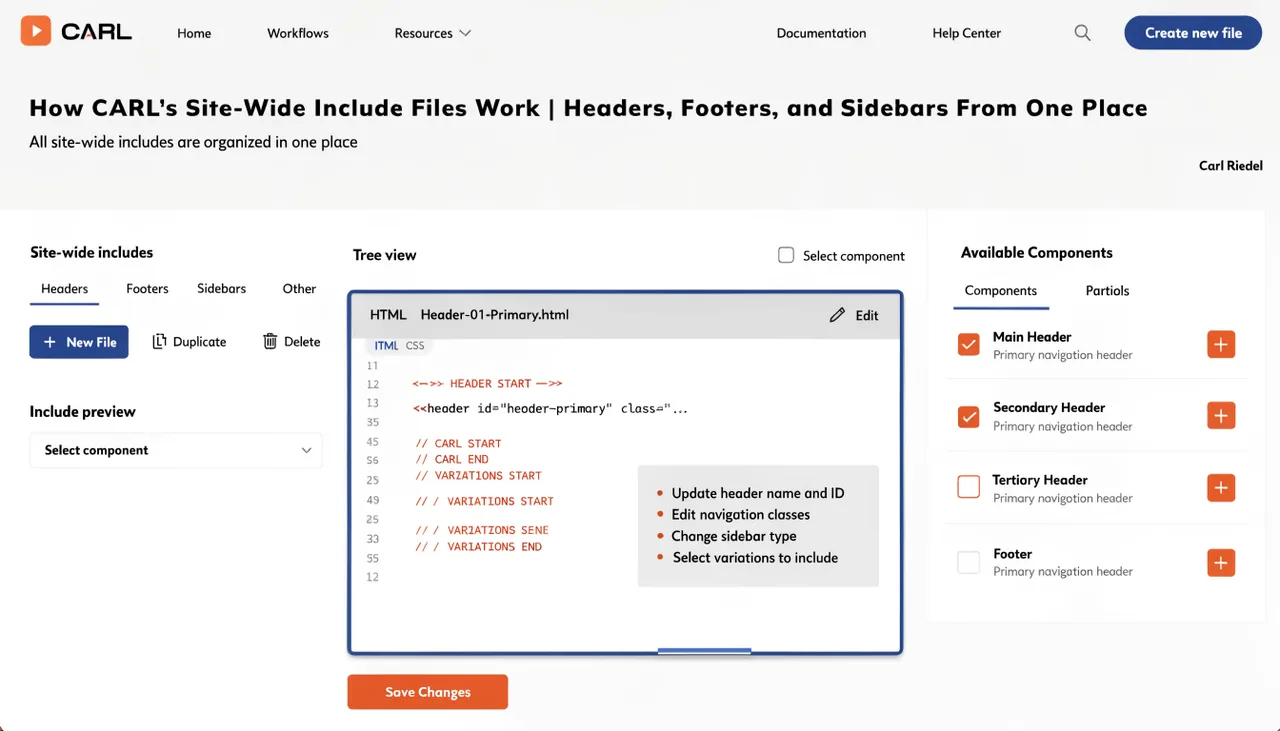The height and width of the screenshot is (731, 1280).
Task: Select the Partiols tab
Action: coord(1107,291)
